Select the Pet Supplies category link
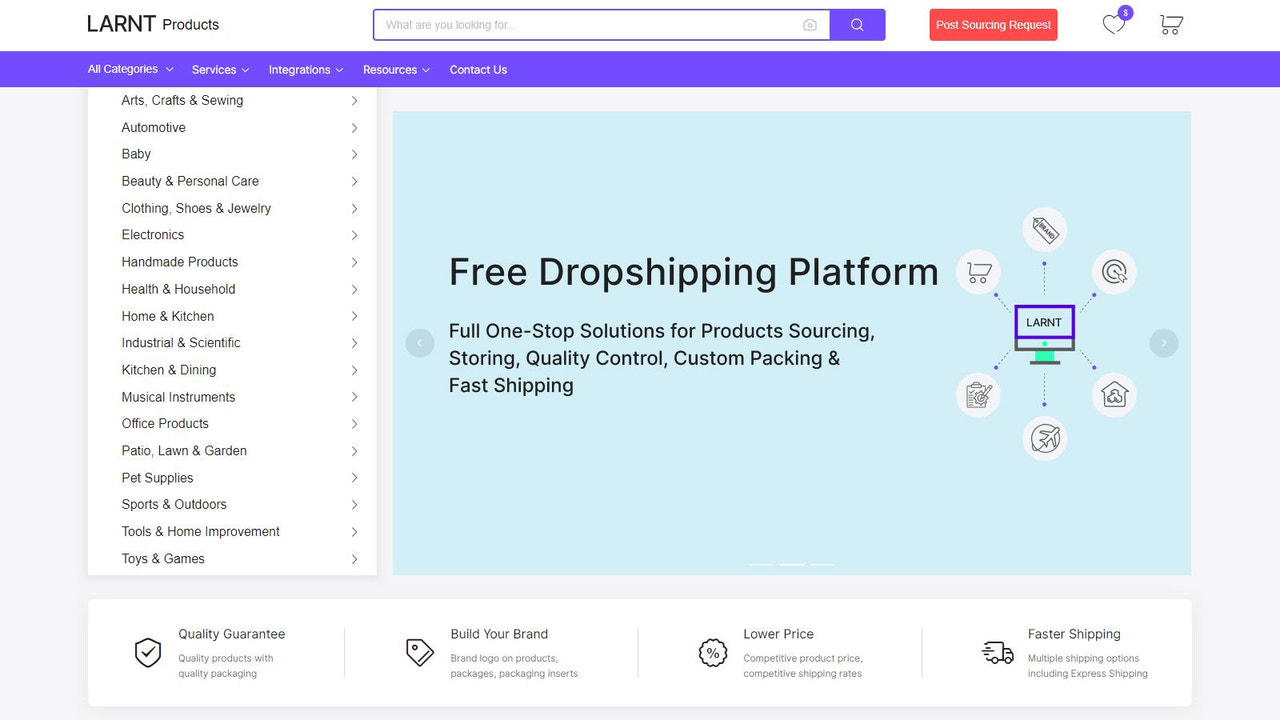The width and height of the screenshot is (1280, 720). tap(157, 477)
